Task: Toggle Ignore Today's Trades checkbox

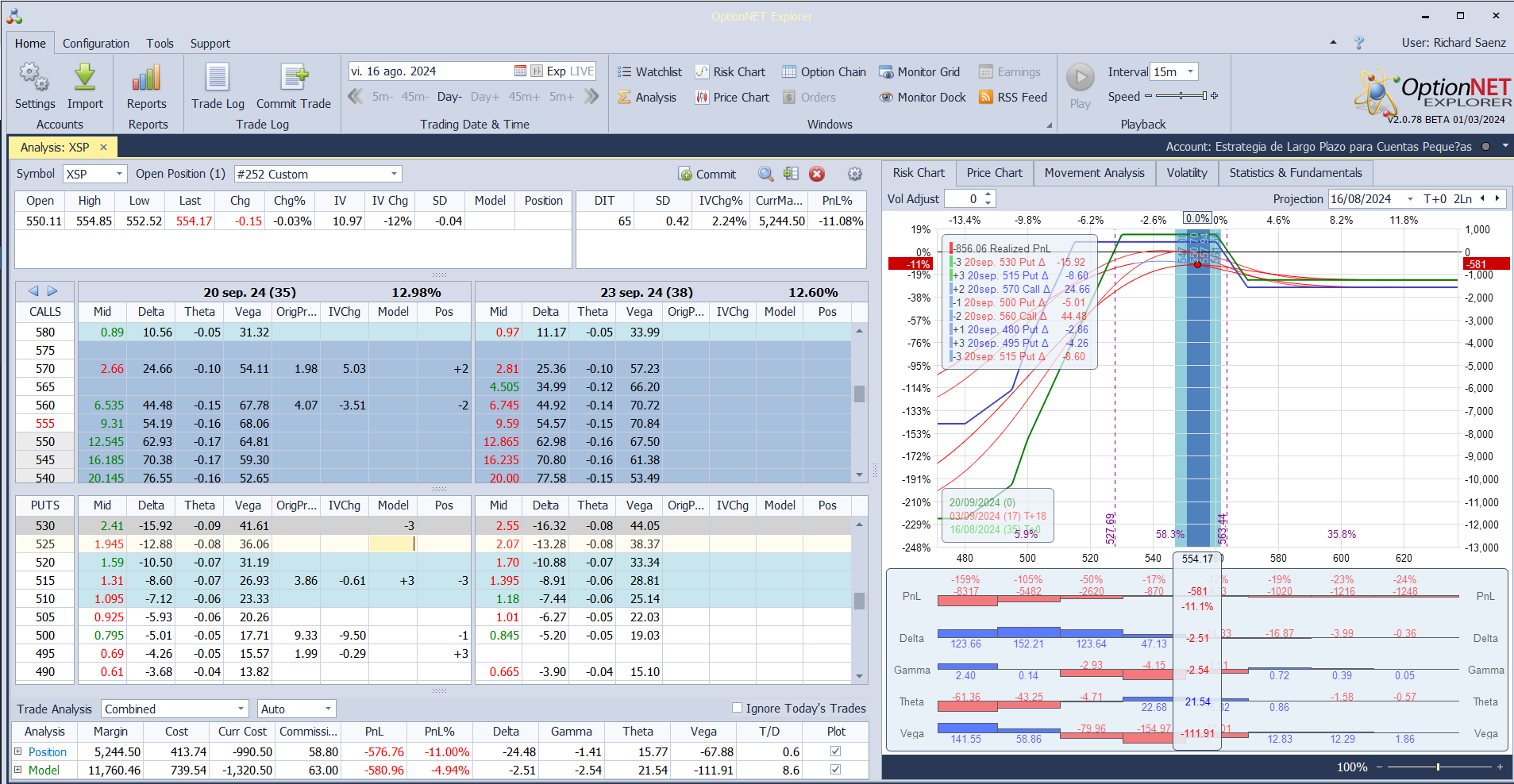Action: [737, 708]
